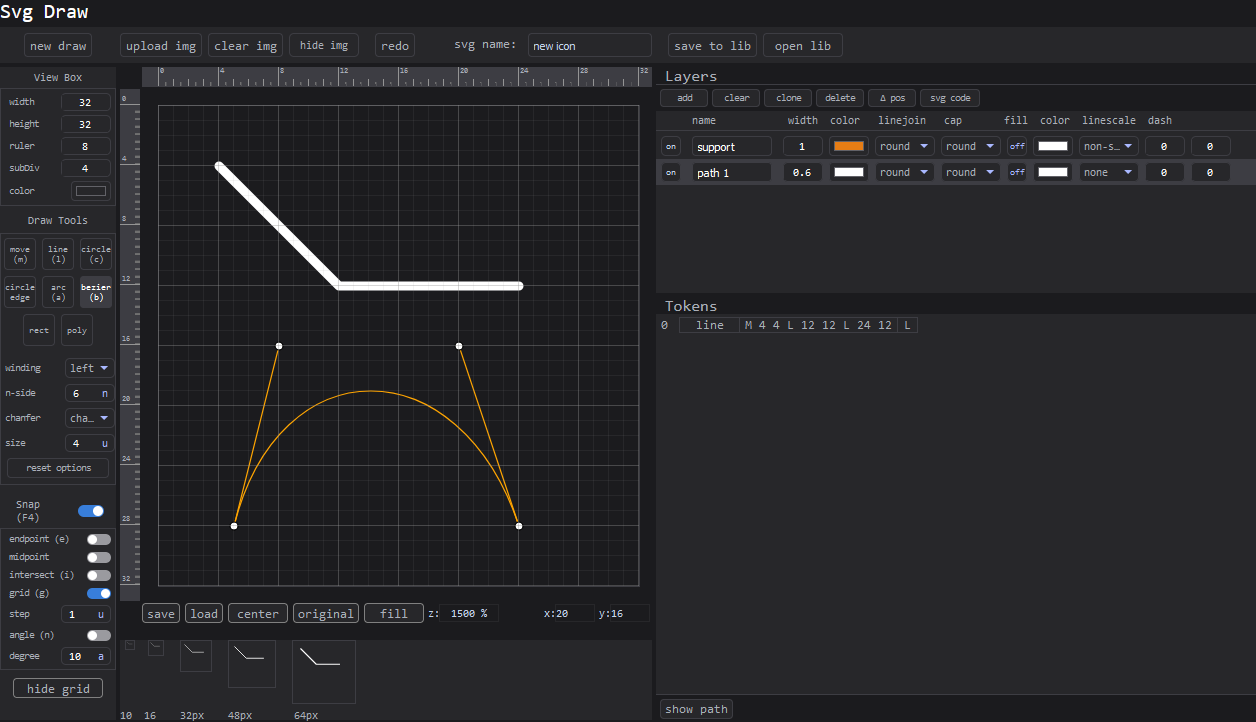Click the View Box width field
Viewport: 1256px width, 722px height.
coord(86,102)
